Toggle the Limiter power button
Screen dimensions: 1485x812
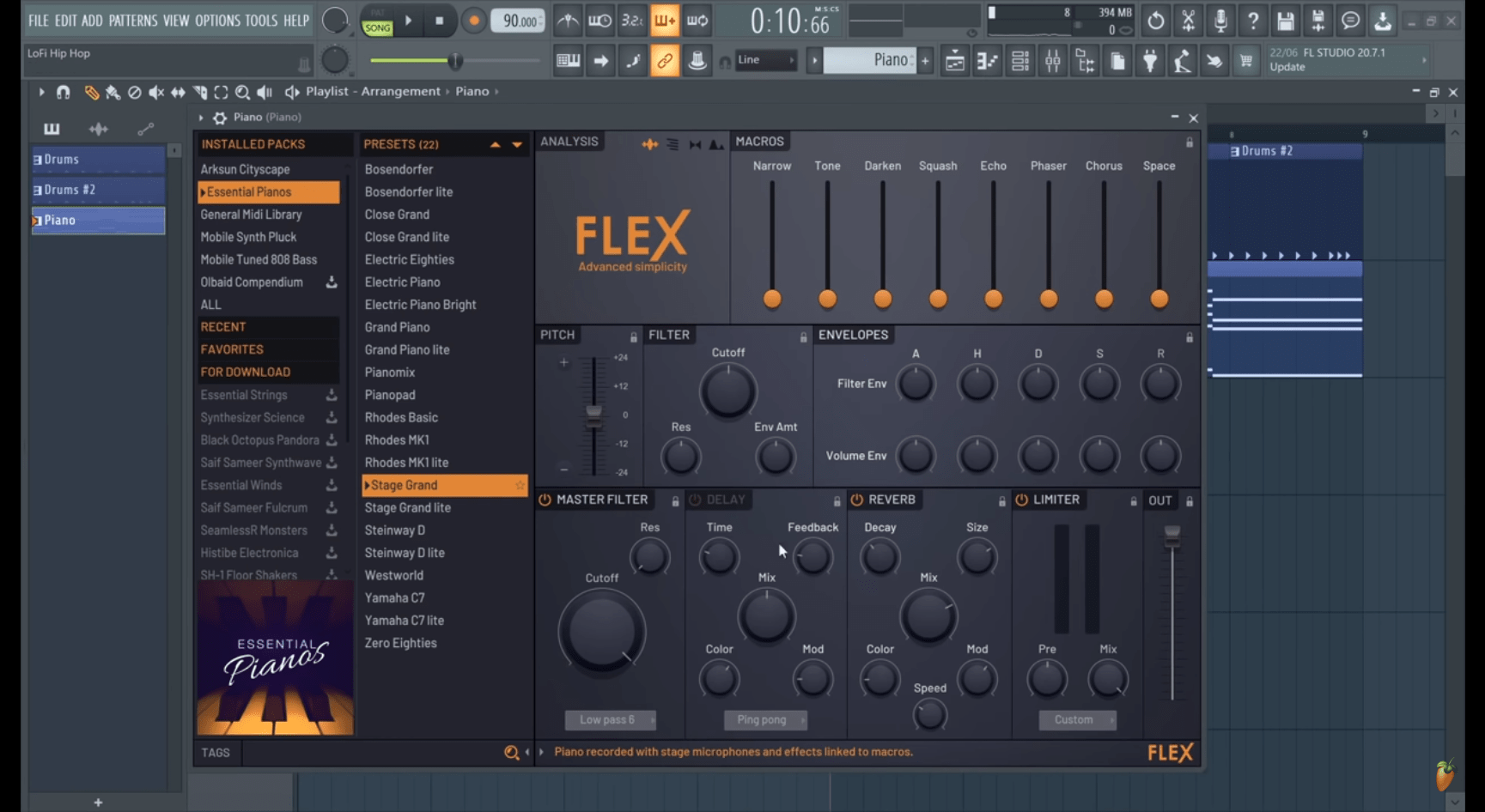point(1021,500)
